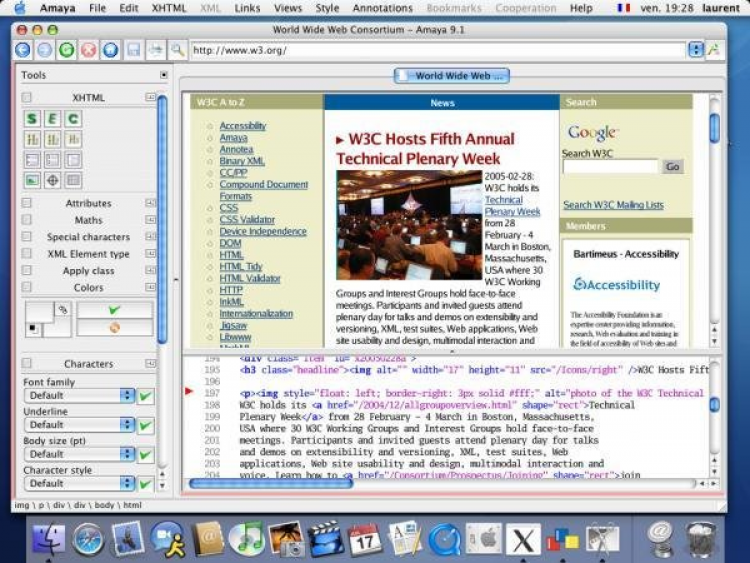This screenshot has height=563, width=750.
Task: Toggle the Attributes panel checkbox
Action: (x=26, y=203)
